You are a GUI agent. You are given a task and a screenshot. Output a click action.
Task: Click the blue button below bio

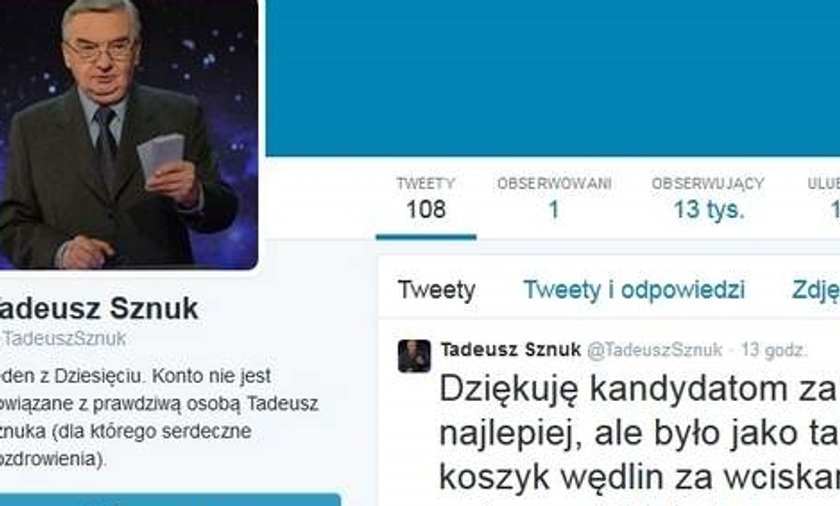pyautogui.click(x=170, y=500)
